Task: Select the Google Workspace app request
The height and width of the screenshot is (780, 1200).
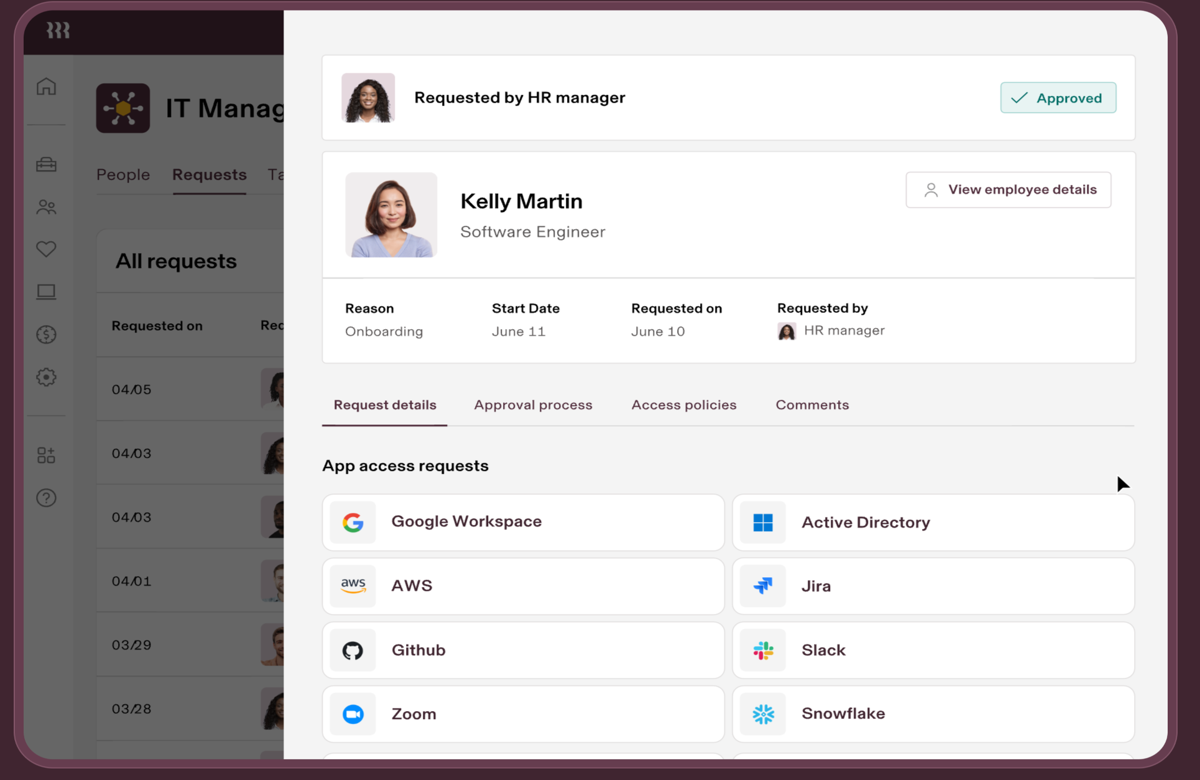Action: 523,522
